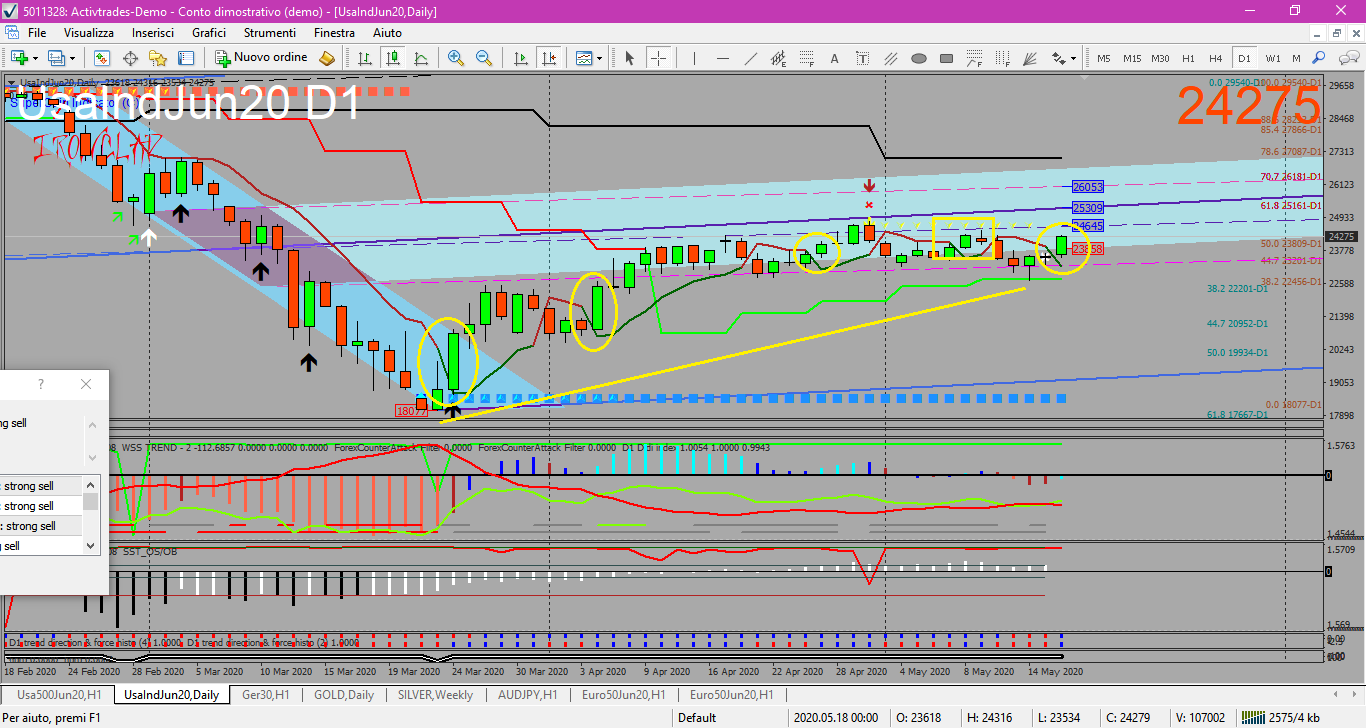Open the Grafici menu

coord(209,33)
